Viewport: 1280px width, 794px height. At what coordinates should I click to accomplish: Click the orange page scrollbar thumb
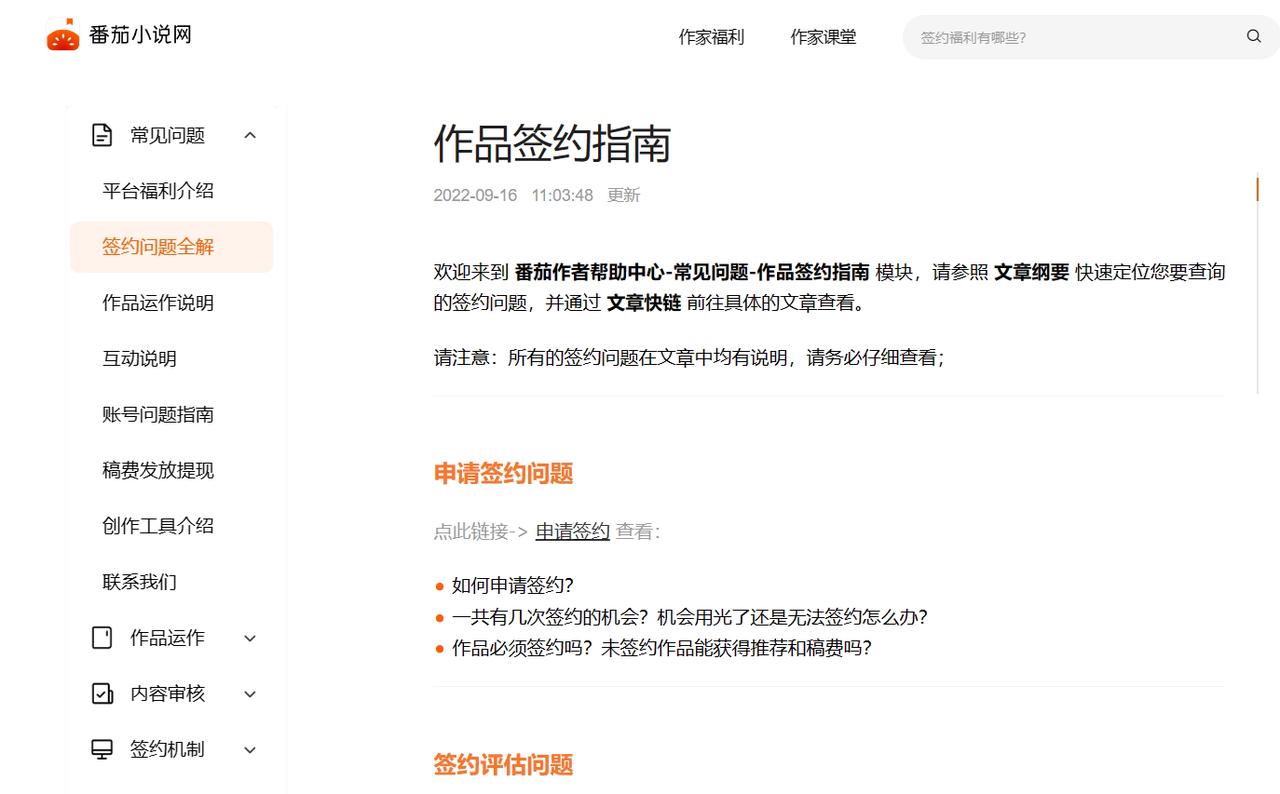(x=1257, y=188)
